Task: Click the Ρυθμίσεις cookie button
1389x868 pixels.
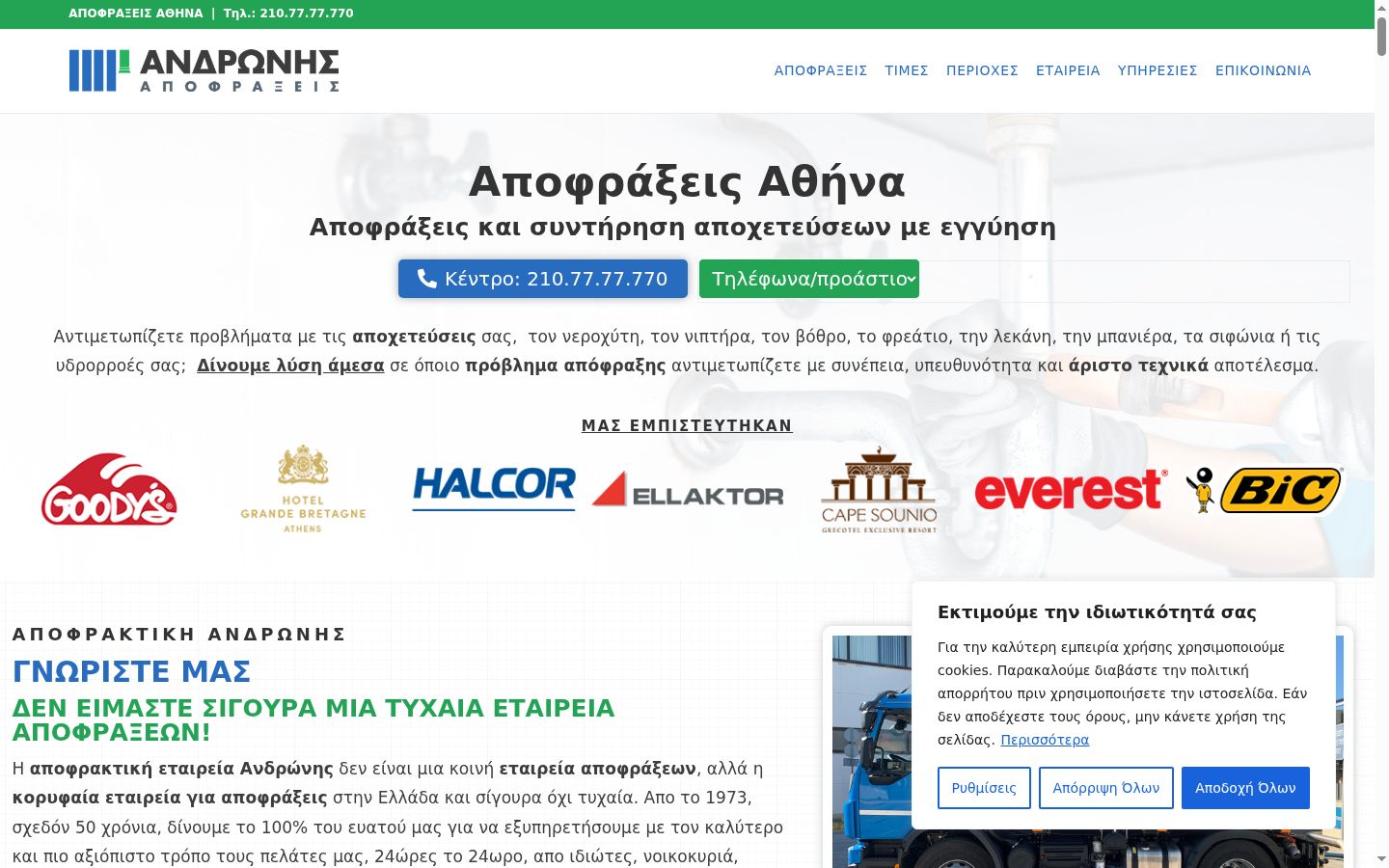Action: 984,788
